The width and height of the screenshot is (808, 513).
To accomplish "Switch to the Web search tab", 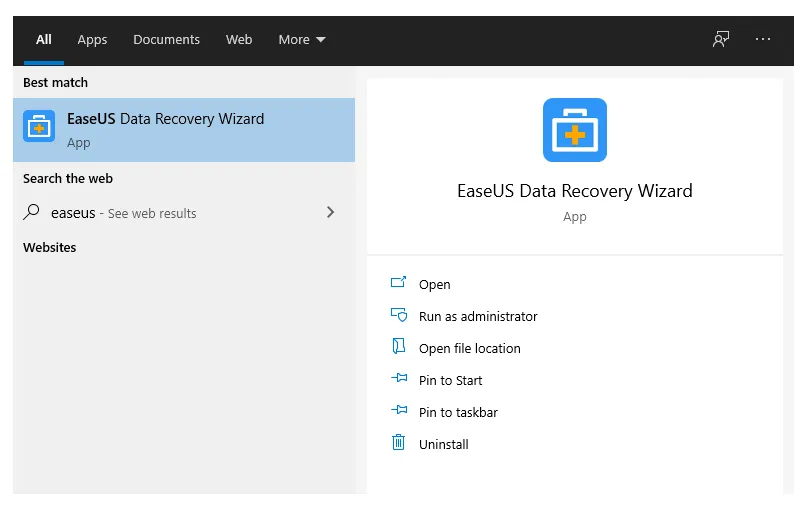I will (239, 40).
